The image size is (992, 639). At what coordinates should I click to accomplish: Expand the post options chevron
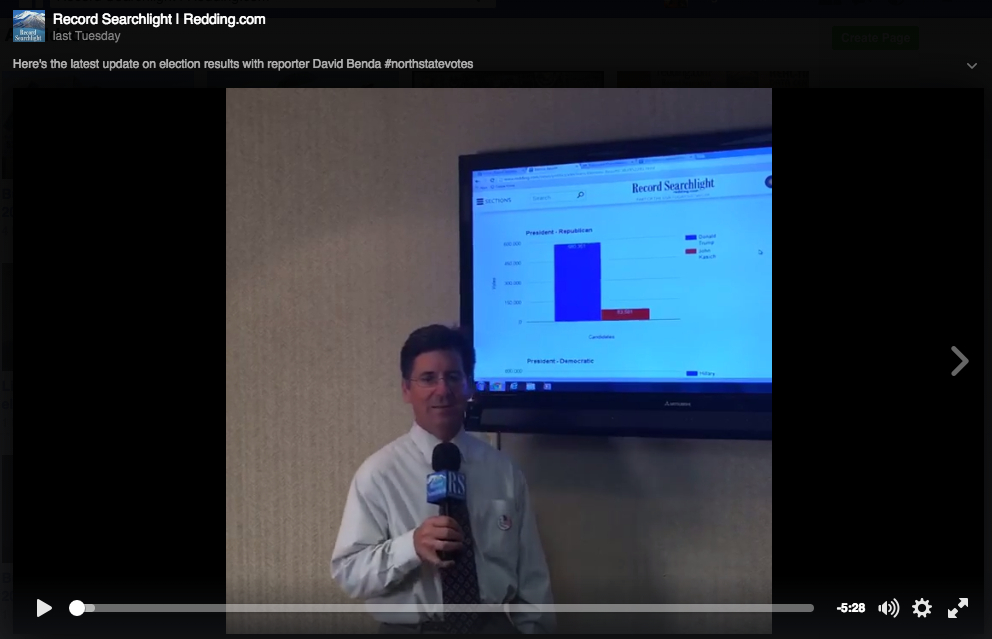click(x=971, y=65)
